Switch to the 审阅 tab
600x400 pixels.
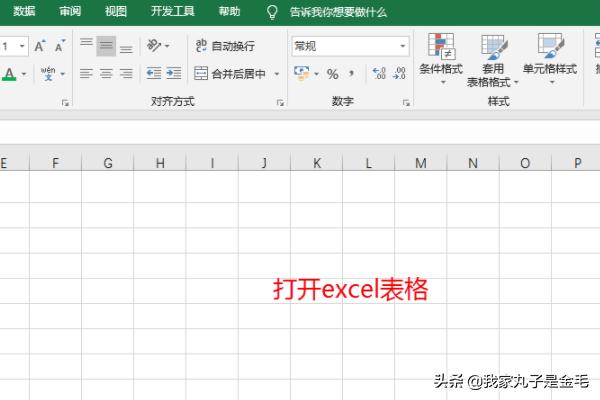pos(70,11)
